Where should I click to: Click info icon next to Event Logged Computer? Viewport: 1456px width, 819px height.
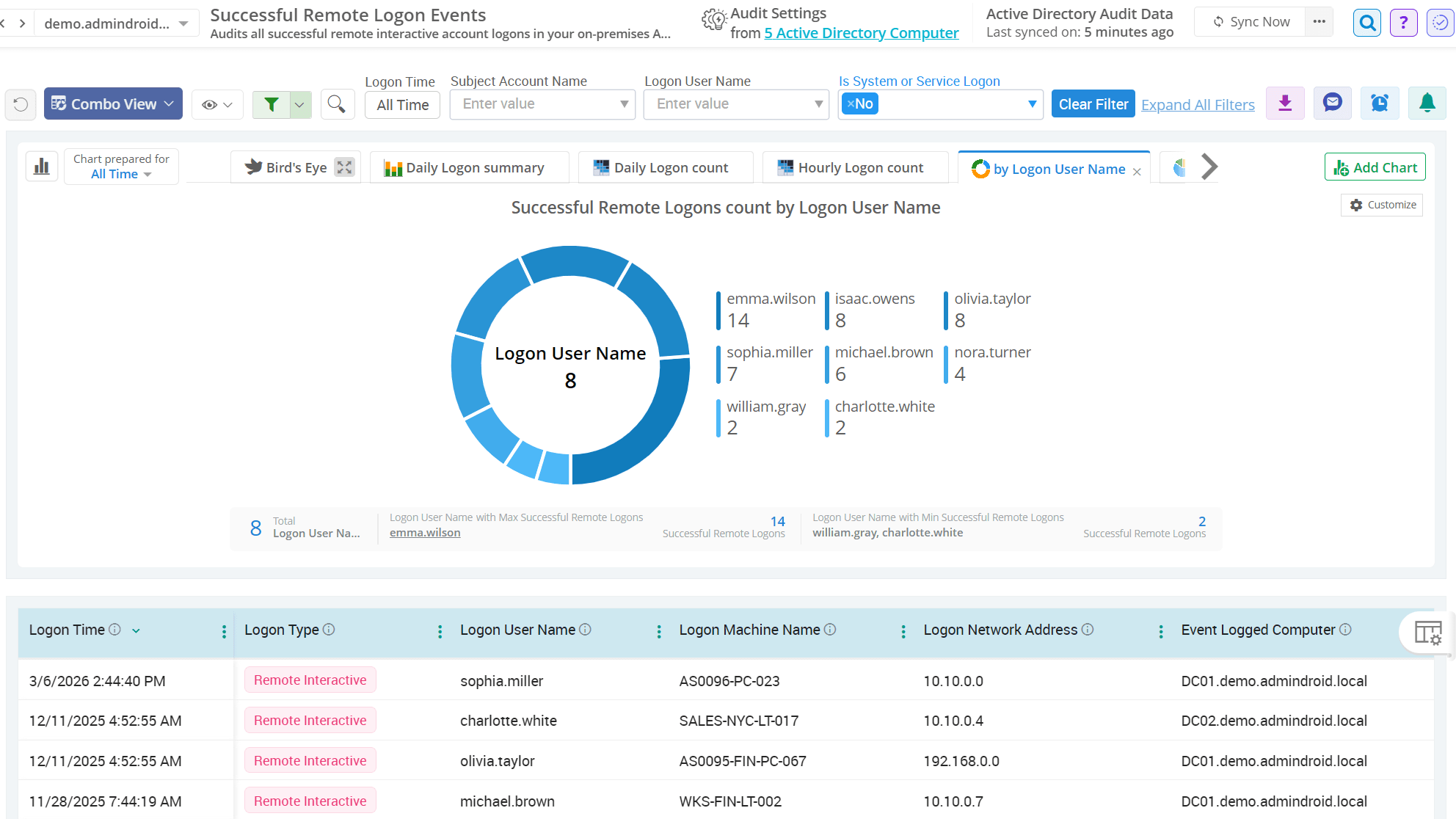1345,630
